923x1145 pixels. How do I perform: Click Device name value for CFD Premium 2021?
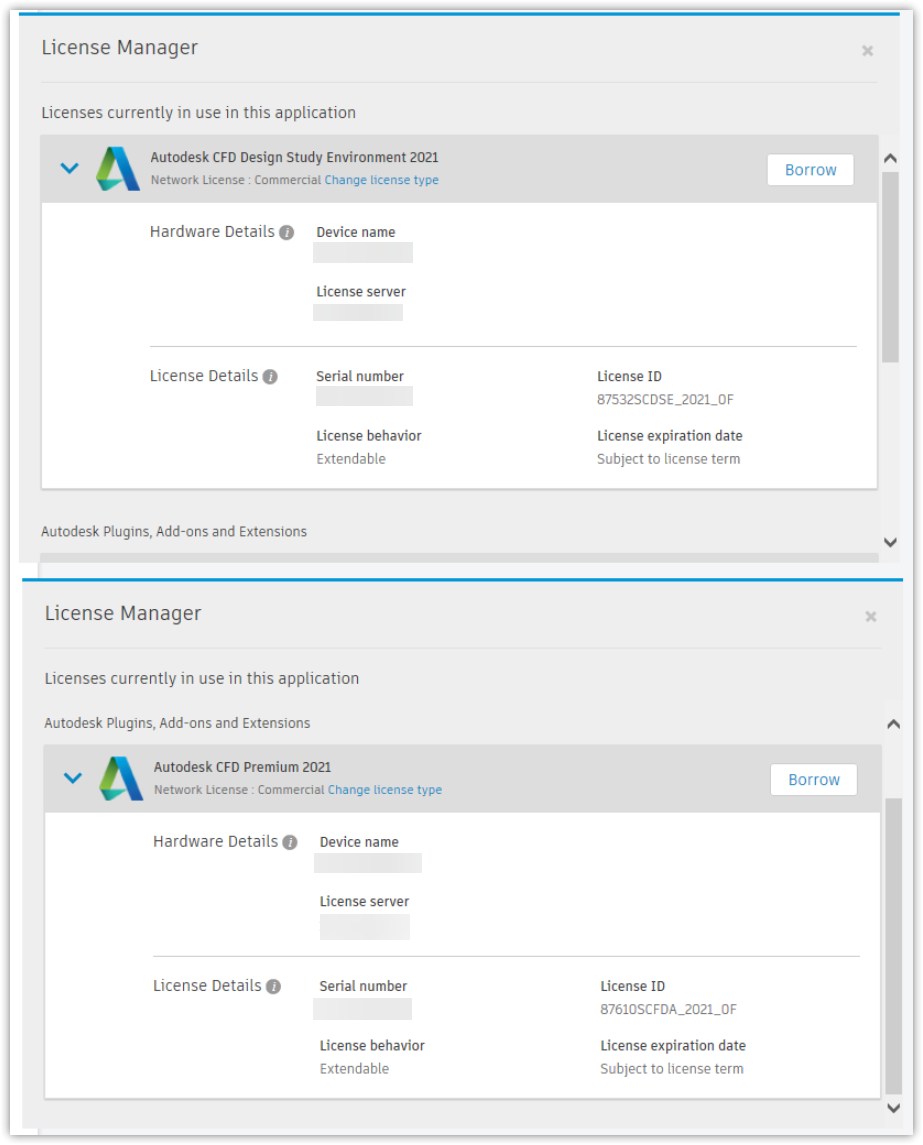pyautogui.click(x=368, y=863)
